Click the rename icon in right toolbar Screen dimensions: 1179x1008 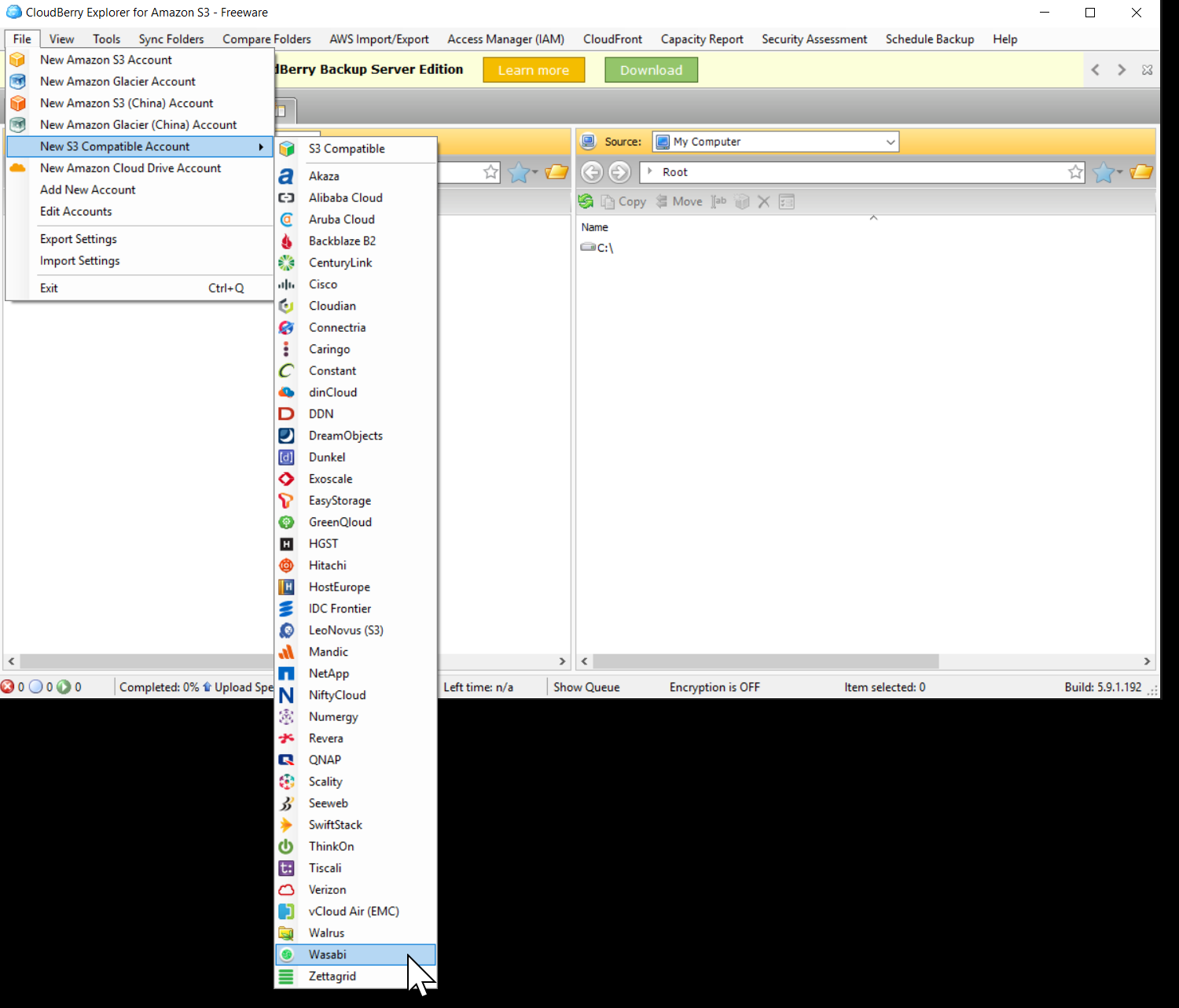click(x=718, y=201)
